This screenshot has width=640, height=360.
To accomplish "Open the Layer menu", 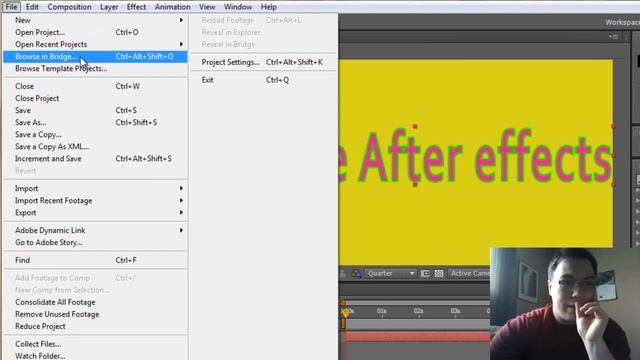I will click(x=109, y=7).
